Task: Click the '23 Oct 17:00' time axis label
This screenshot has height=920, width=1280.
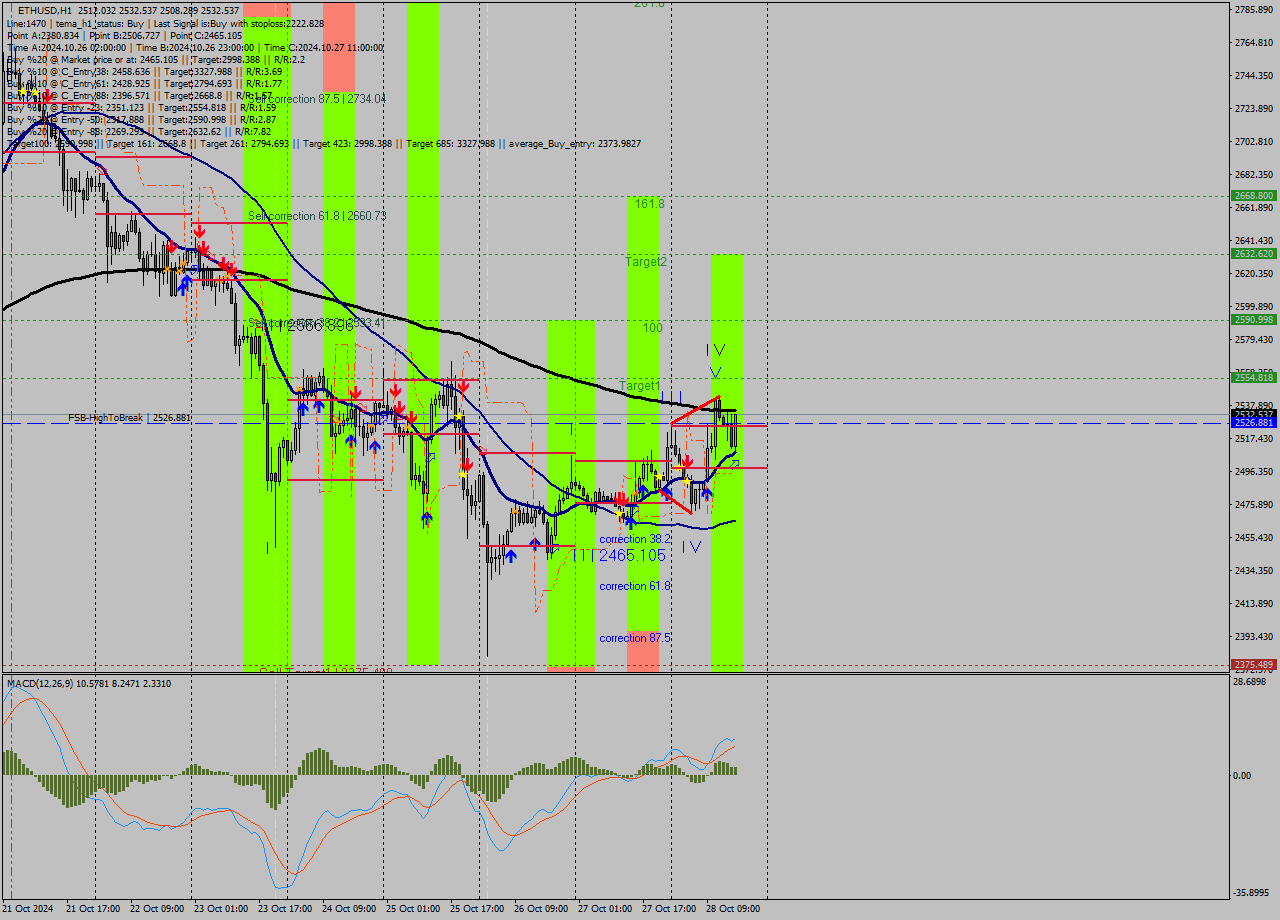Action: [285, 909]
